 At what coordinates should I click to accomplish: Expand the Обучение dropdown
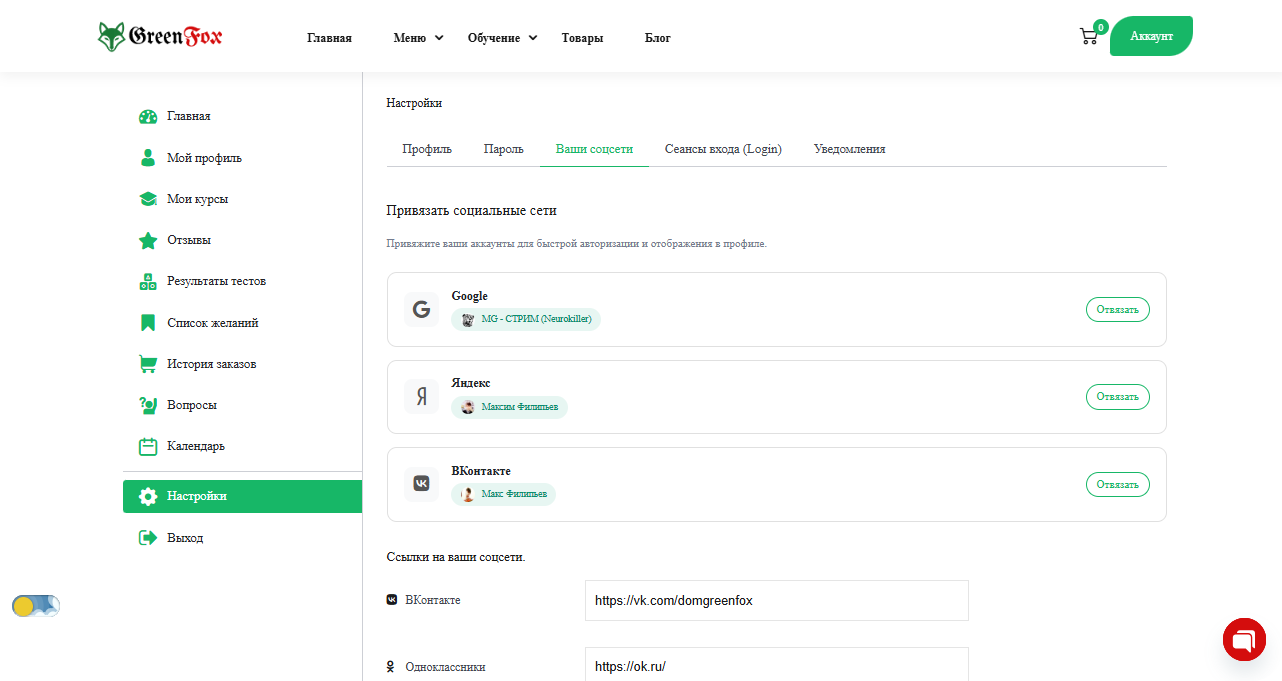(502, 38)
